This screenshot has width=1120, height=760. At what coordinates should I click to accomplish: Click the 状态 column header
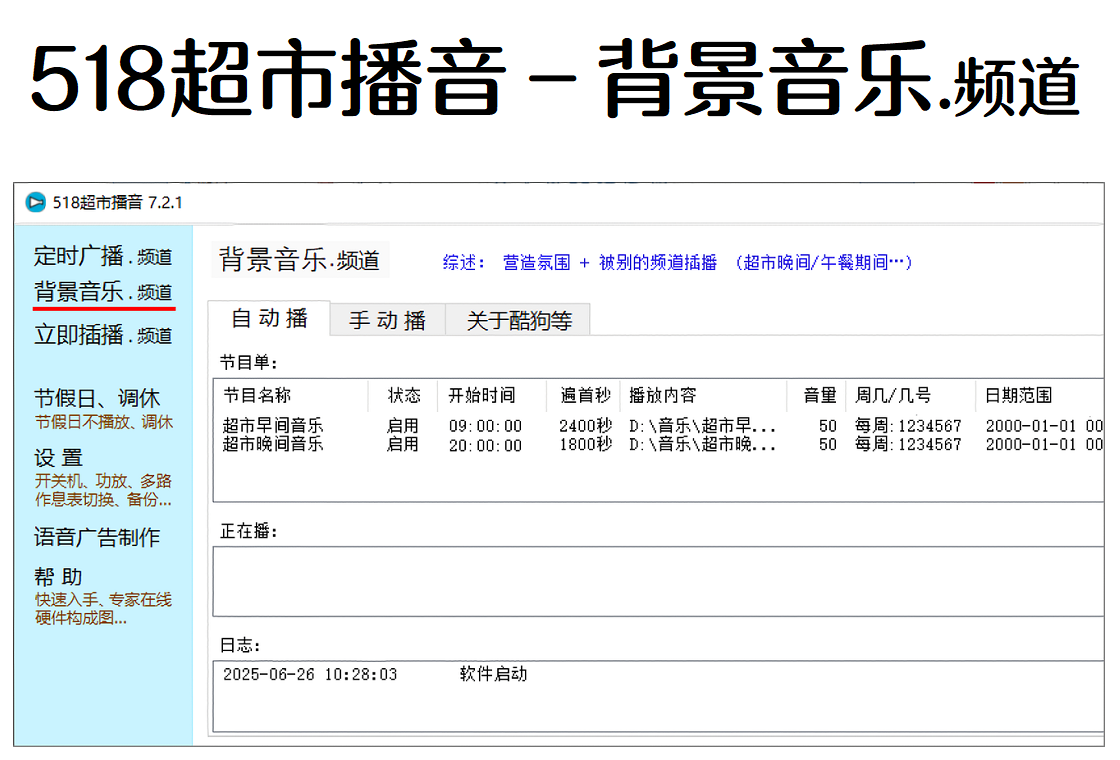[404, 395]
